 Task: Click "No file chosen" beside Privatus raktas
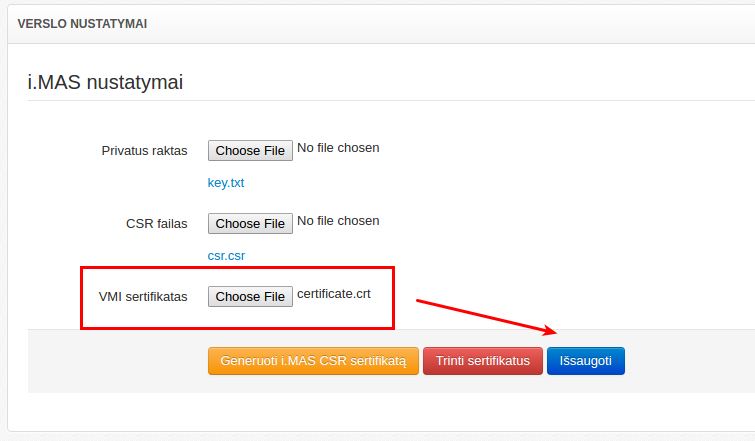(x=338, y=148)
